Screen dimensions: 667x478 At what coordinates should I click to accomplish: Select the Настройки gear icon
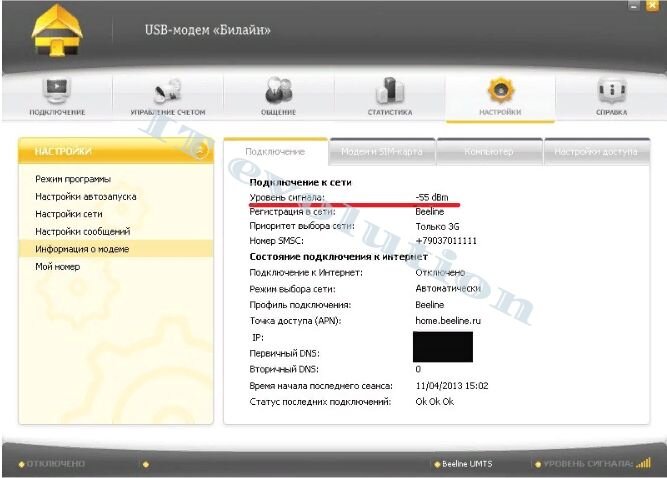point(500,90)
